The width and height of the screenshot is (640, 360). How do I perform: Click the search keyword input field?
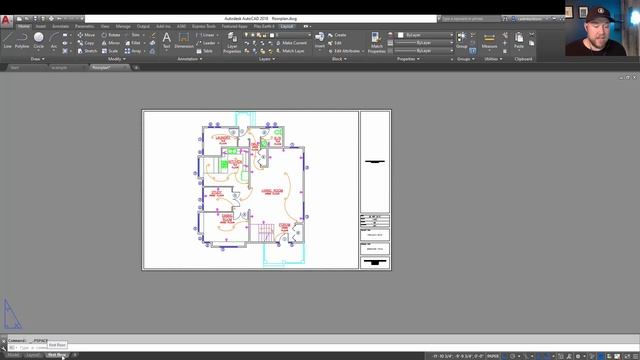click(470, 19)
